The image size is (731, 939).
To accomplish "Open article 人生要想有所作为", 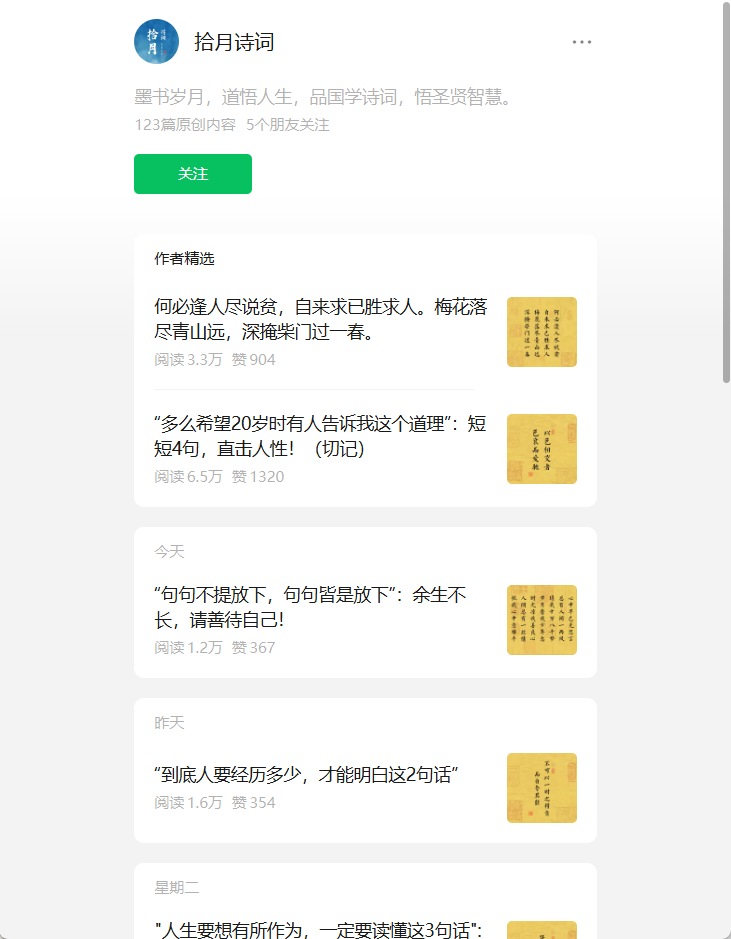I will pos(319,929).
